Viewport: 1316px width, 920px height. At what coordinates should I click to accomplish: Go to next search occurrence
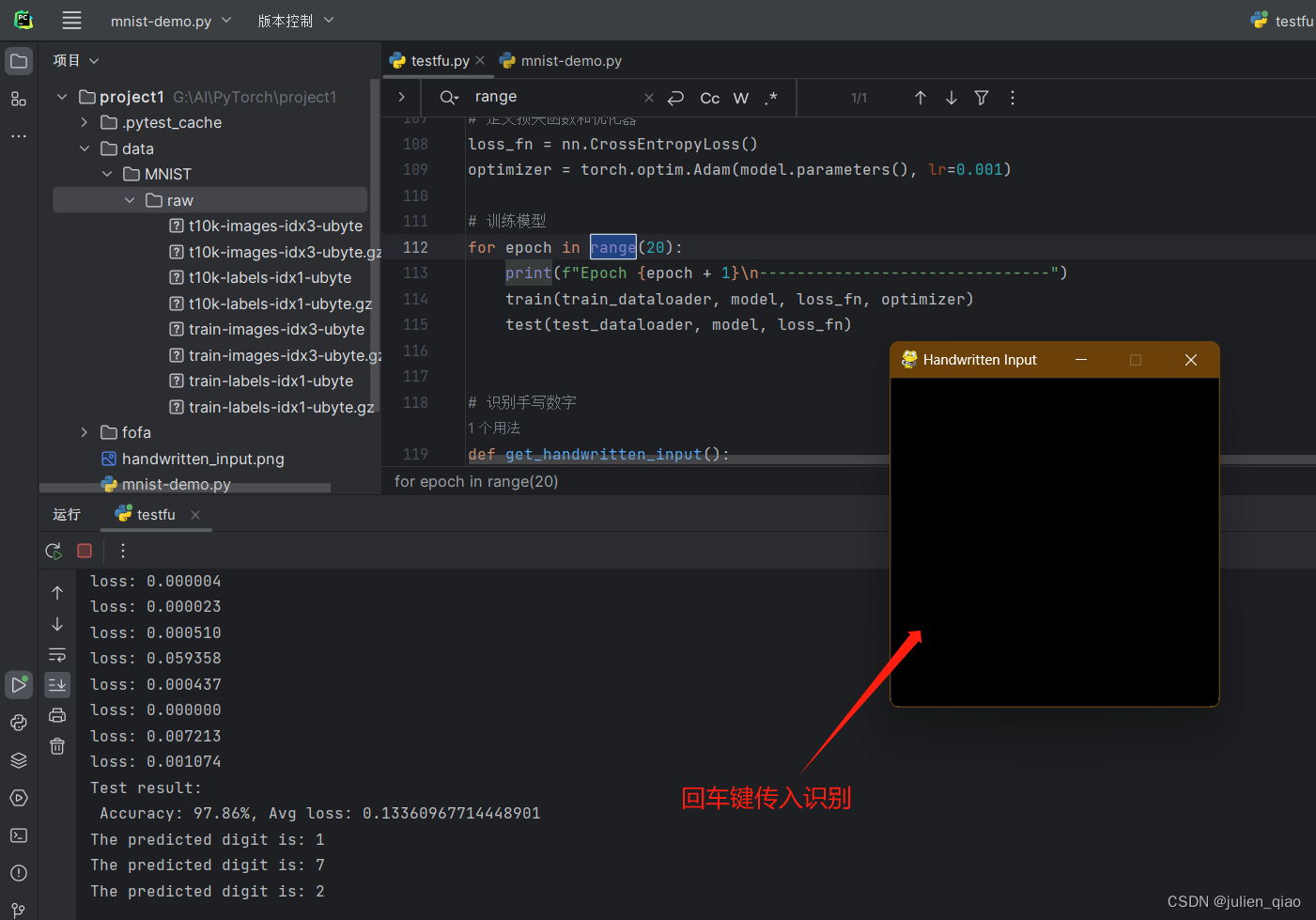tap(952, 98)
